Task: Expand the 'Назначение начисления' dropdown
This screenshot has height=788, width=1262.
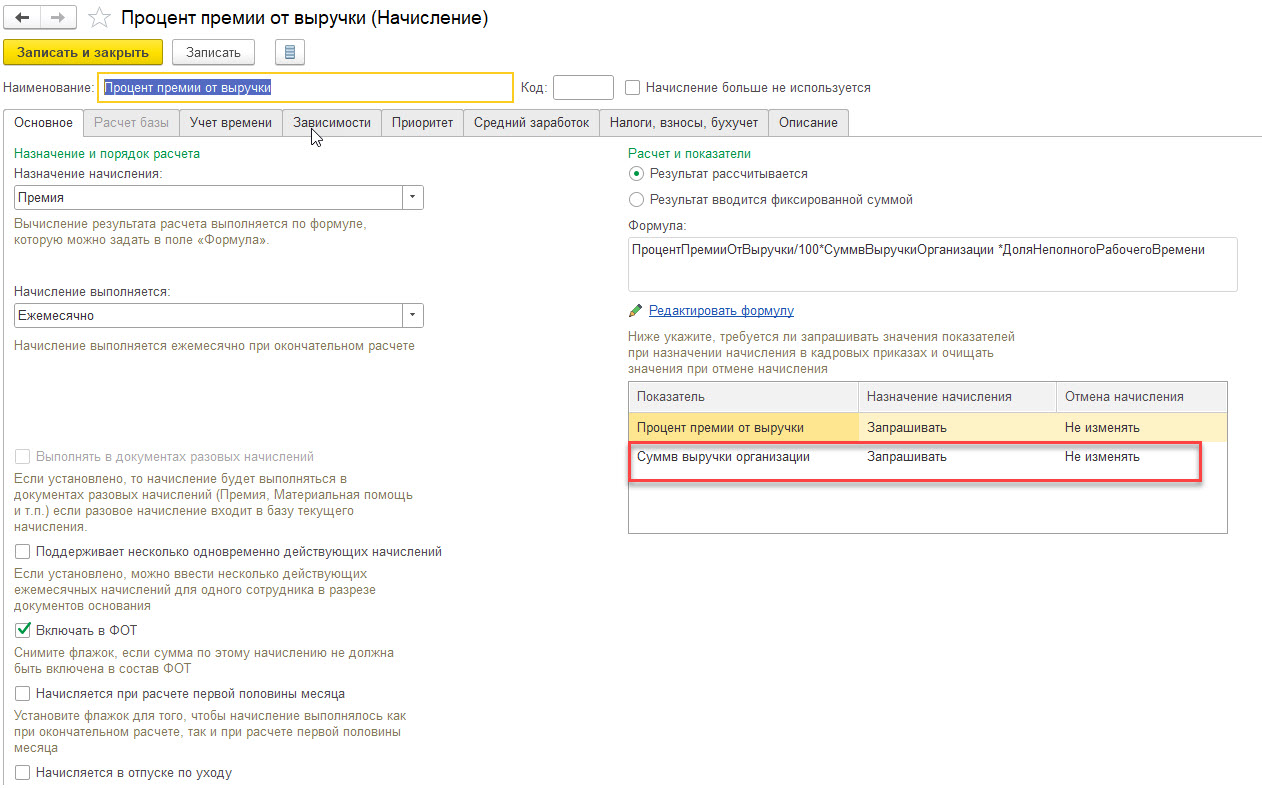Action: coord(413,197)
